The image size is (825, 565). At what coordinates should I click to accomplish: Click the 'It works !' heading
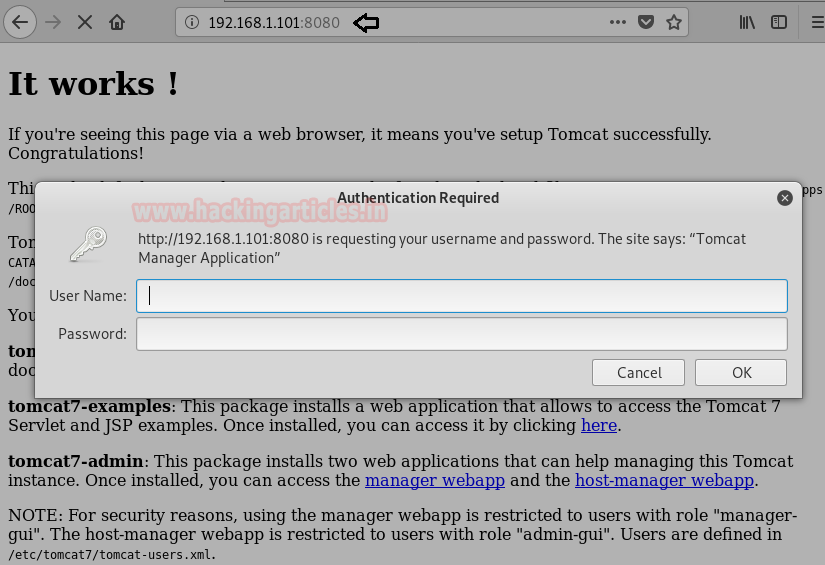pos(94,84)
